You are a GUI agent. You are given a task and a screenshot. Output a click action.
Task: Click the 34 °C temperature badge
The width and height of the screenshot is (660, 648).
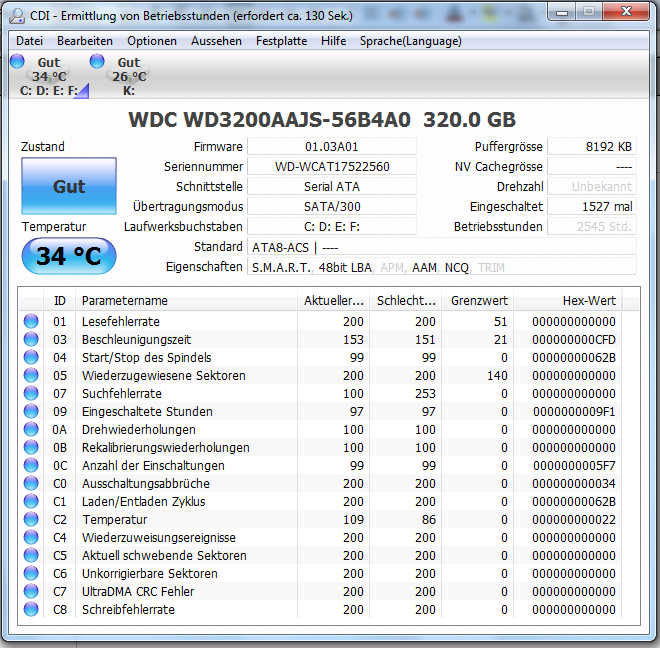(69, 256)
